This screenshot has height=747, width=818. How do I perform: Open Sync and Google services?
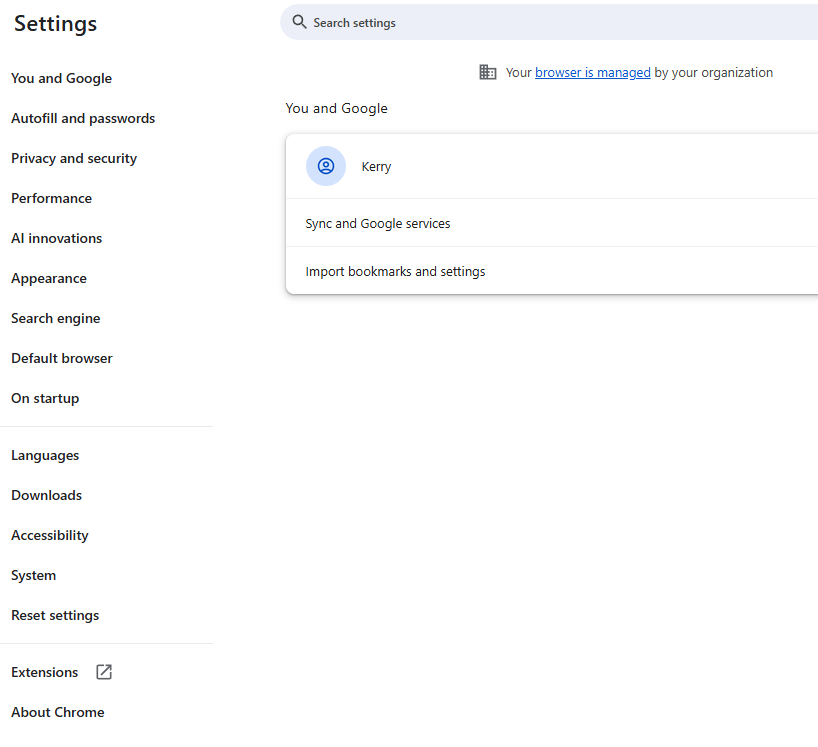[x=552, y=223]
